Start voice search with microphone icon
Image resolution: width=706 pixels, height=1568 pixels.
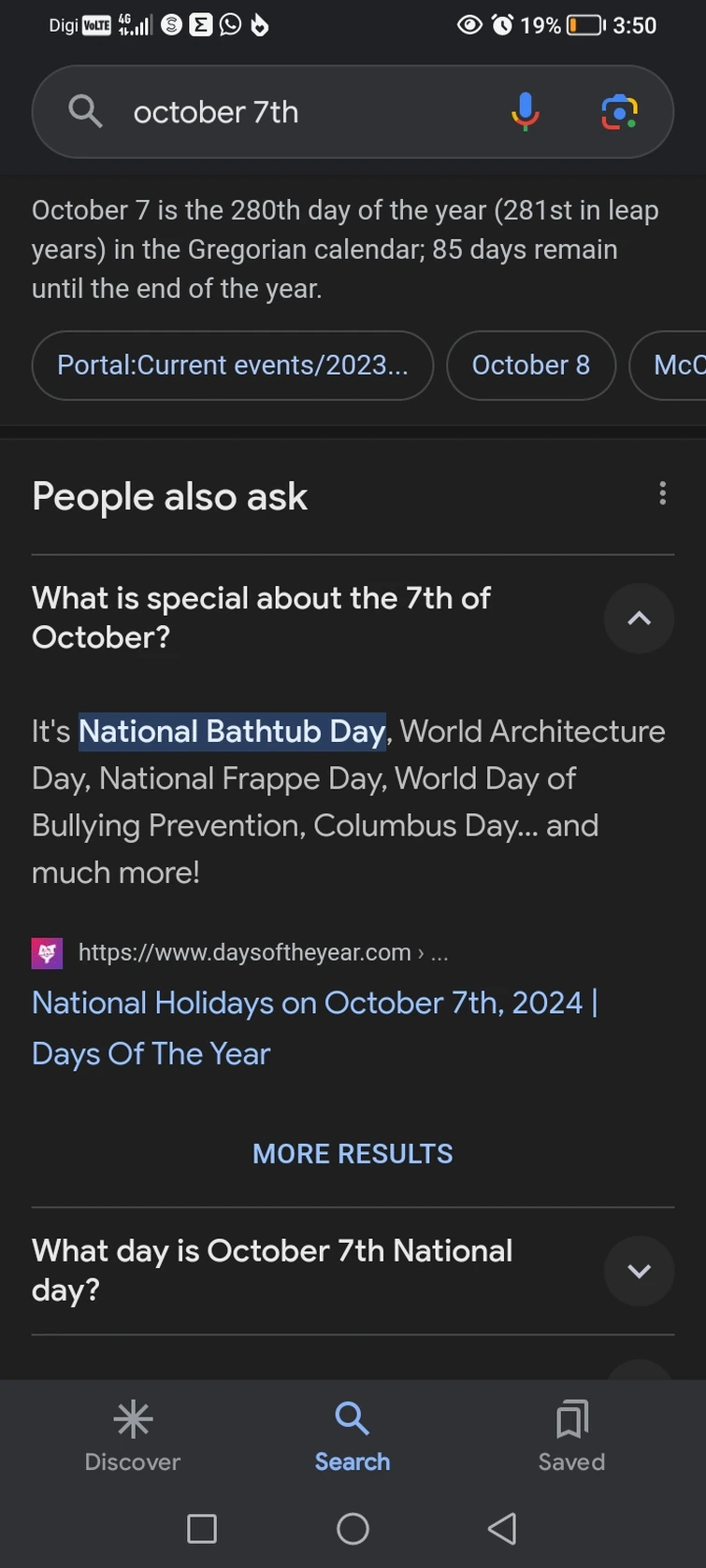coord(525,112)
